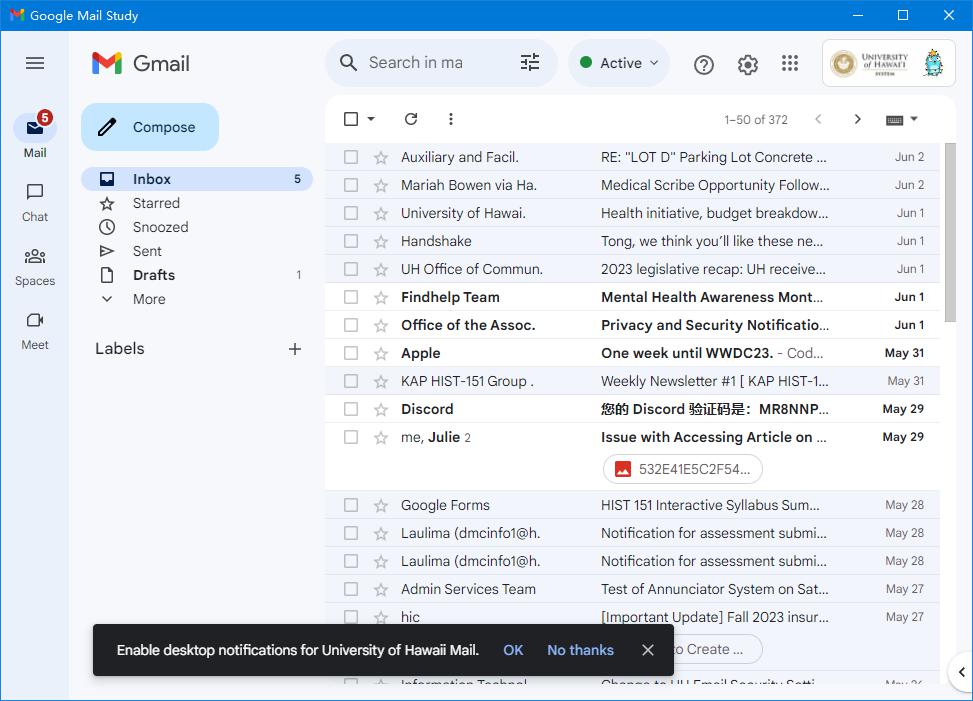Toggle the input tools keyboard icon
This screenshot has width=973, height=701.
894,120
